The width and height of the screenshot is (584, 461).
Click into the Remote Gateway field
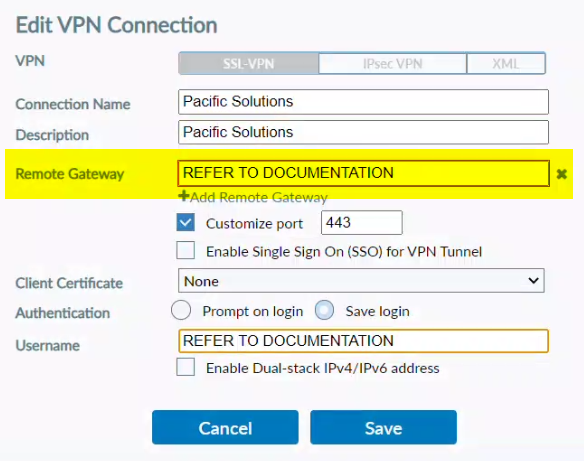pos(363,173)
